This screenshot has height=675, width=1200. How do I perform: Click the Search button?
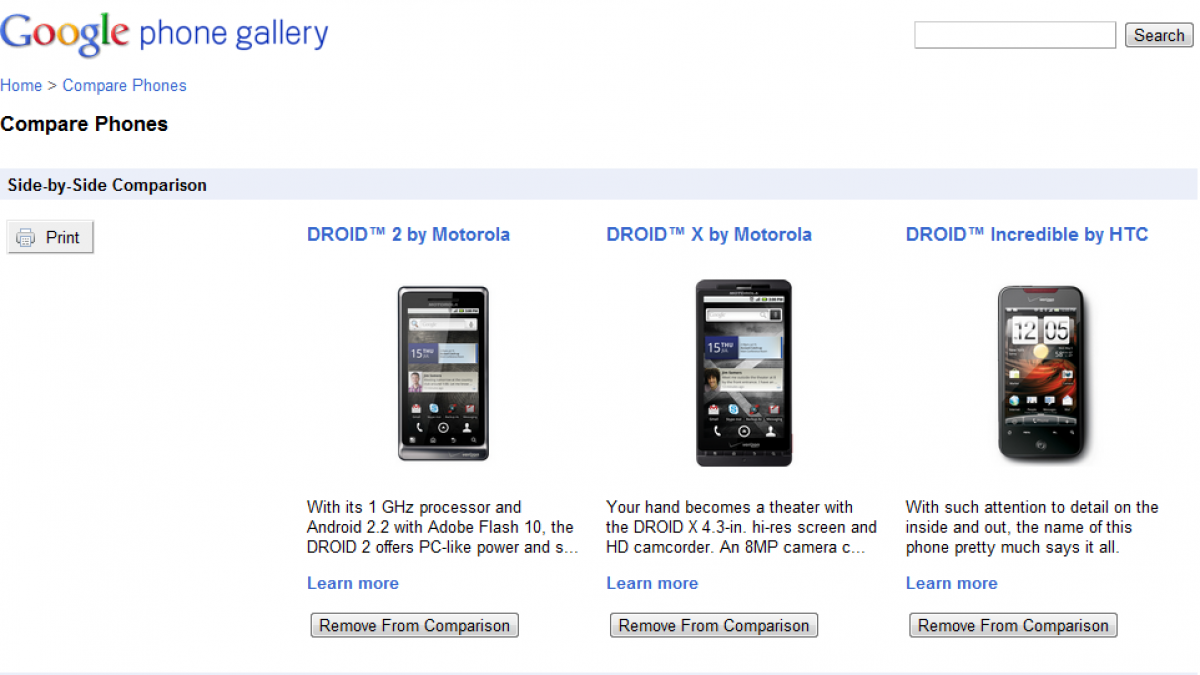(1159, 35)
